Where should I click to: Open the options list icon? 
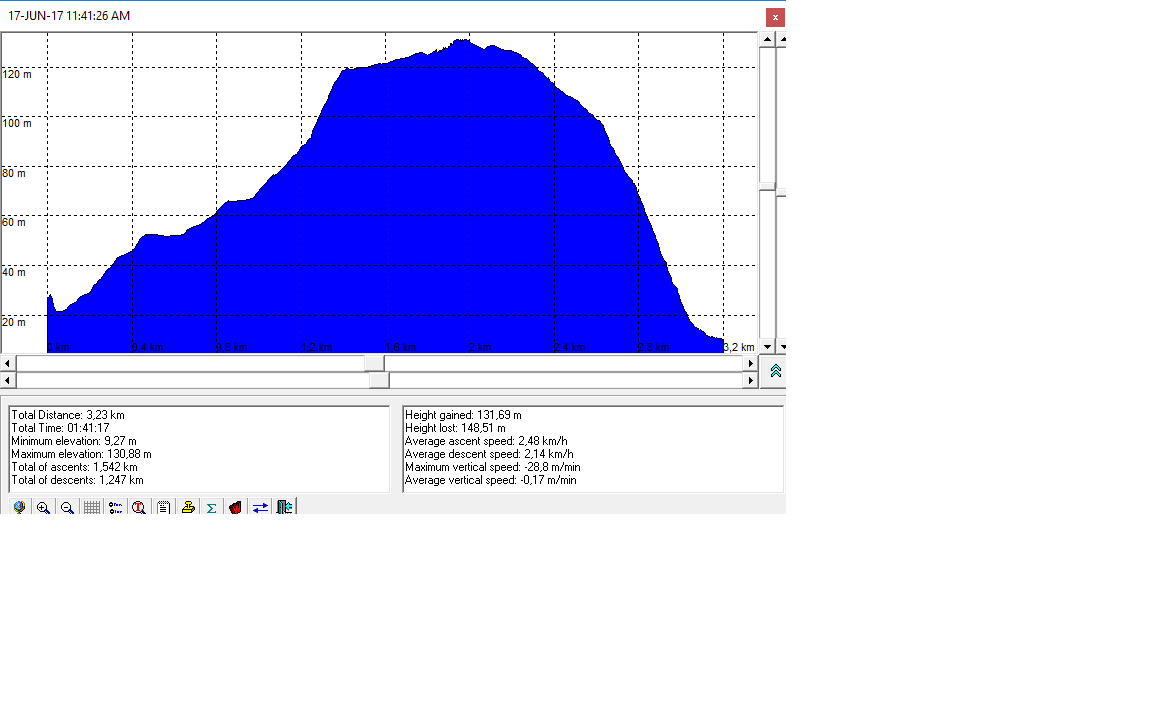point(115,507)
